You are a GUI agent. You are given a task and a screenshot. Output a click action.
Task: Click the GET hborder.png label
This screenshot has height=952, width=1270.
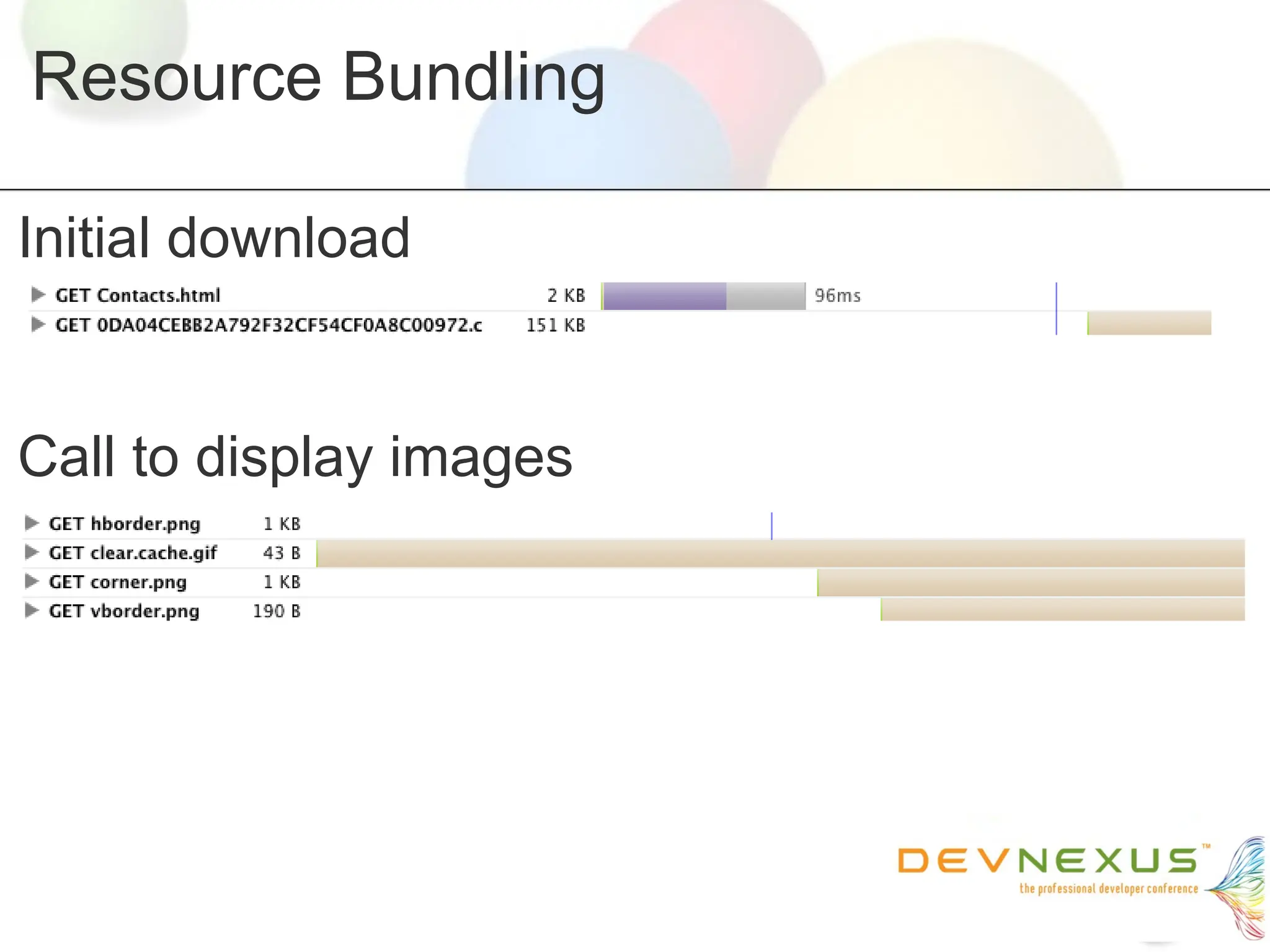pyautogui.click(x=125, y=524)
